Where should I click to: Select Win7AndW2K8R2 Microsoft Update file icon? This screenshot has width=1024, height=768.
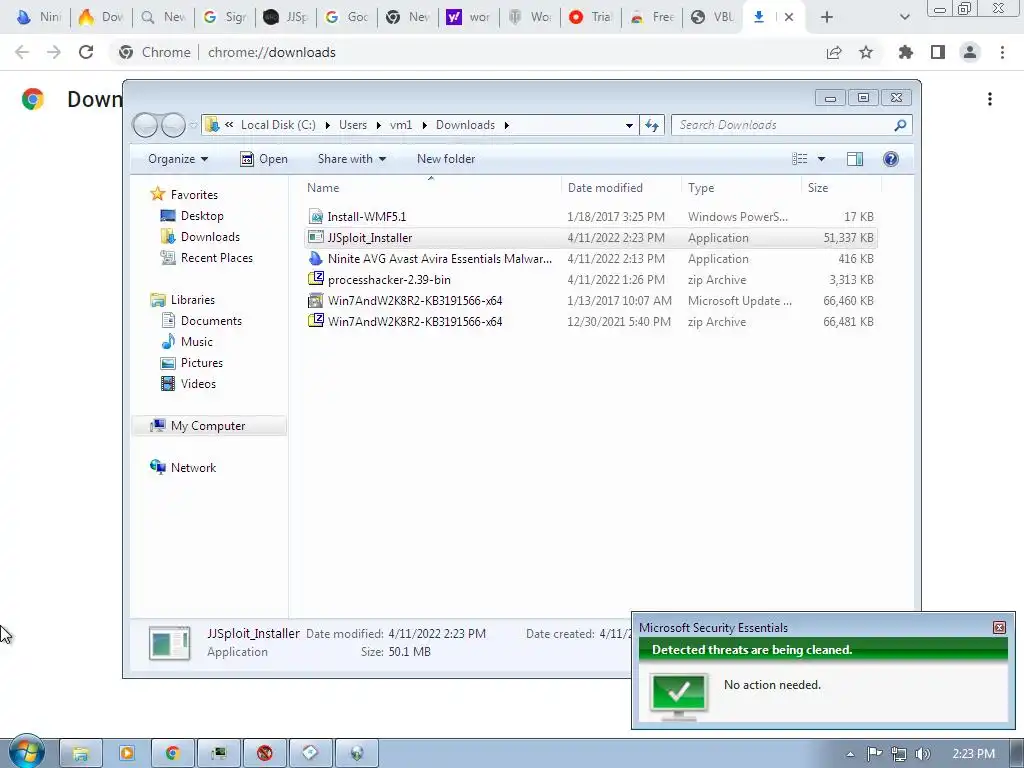[x=315, y=300]
